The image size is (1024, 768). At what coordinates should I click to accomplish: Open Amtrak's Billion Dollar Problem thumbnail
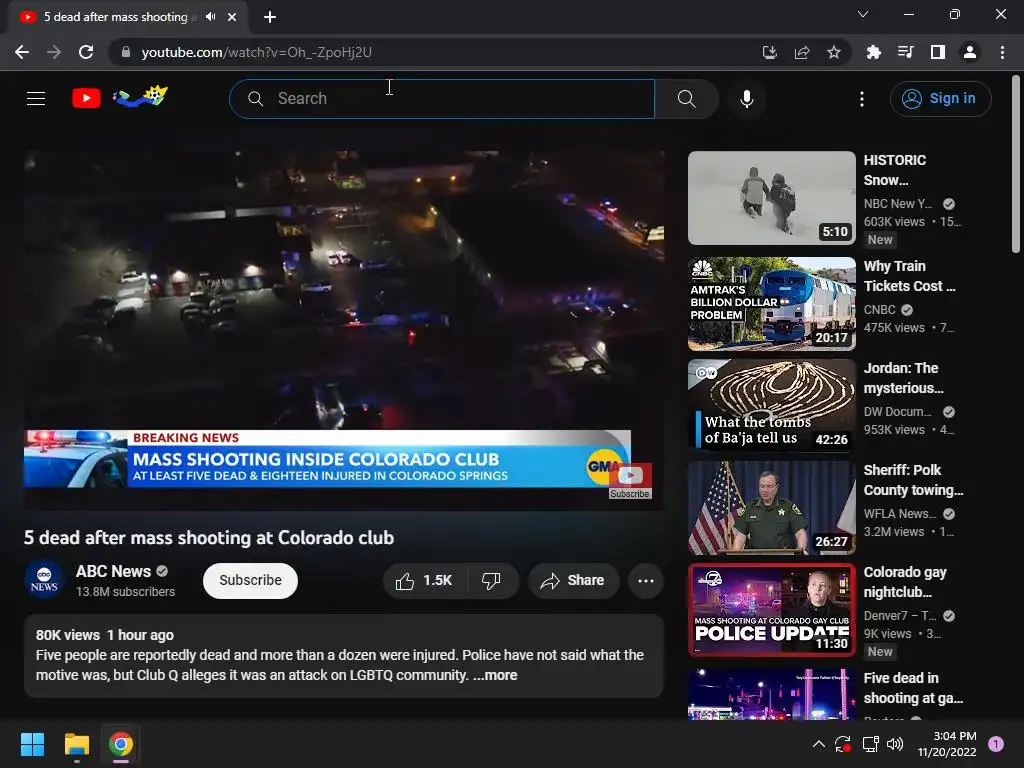pyautogui.click(x=772, y=304)
